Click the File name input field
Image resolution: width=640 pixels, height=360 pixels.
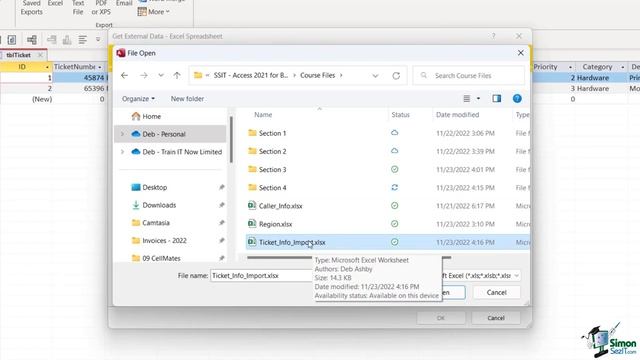point(261,276)
